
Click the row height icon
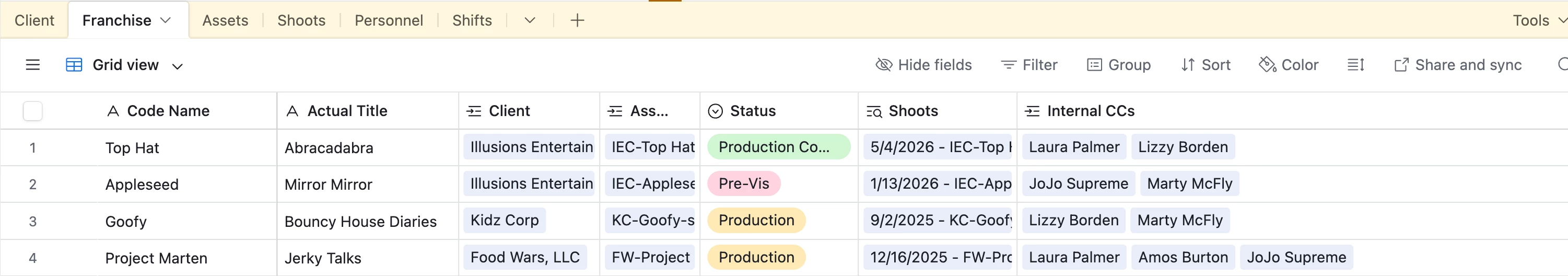tap(1355, 65)
